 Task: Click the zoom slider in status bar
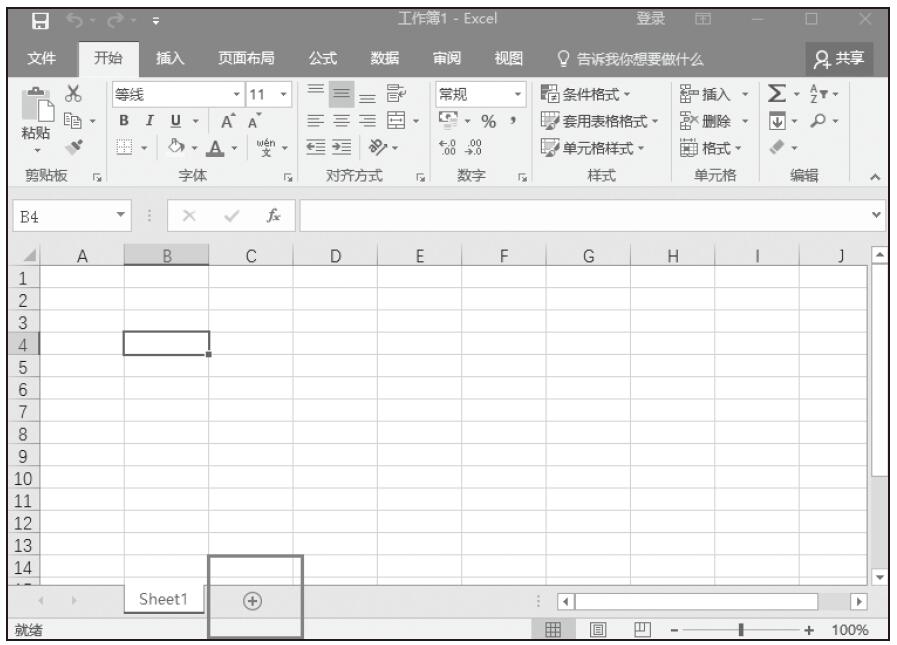pyautogui.click(x=740, y=631)
